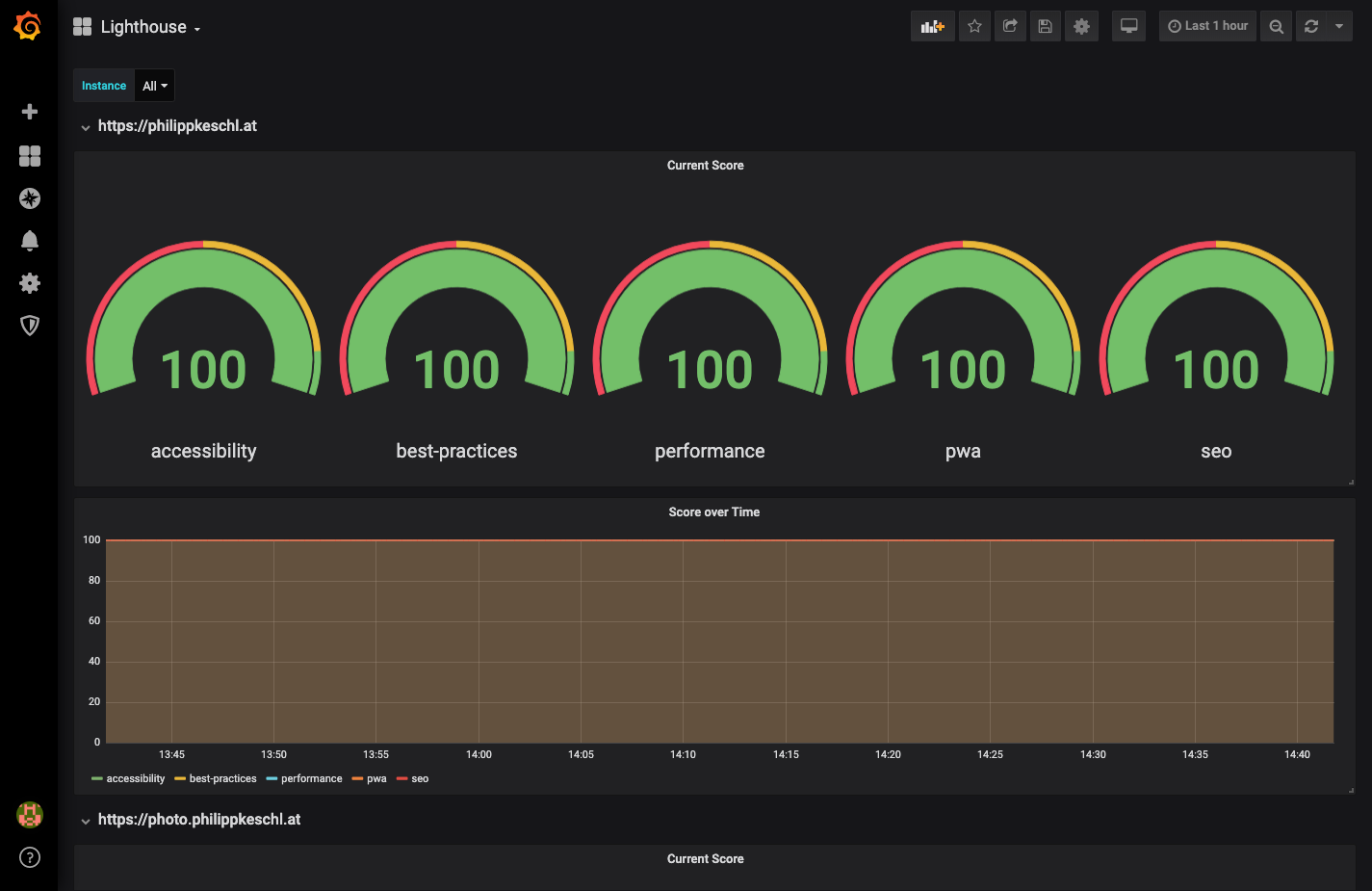Image resolution: width=1372 pixels, height=891 pixels.
Task: Open the first Current Score panel title menu
Action: point(706,166)
